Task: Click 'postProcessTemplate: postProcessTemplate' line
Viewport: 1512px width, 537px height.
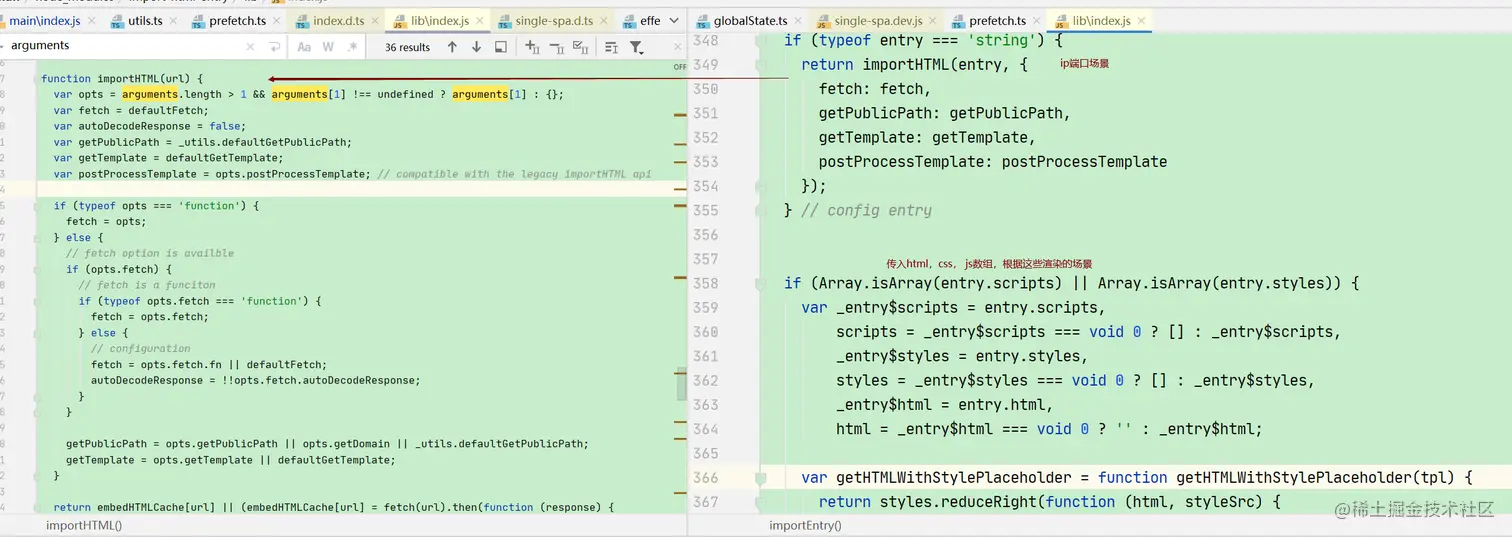Action: click(993, 161)
